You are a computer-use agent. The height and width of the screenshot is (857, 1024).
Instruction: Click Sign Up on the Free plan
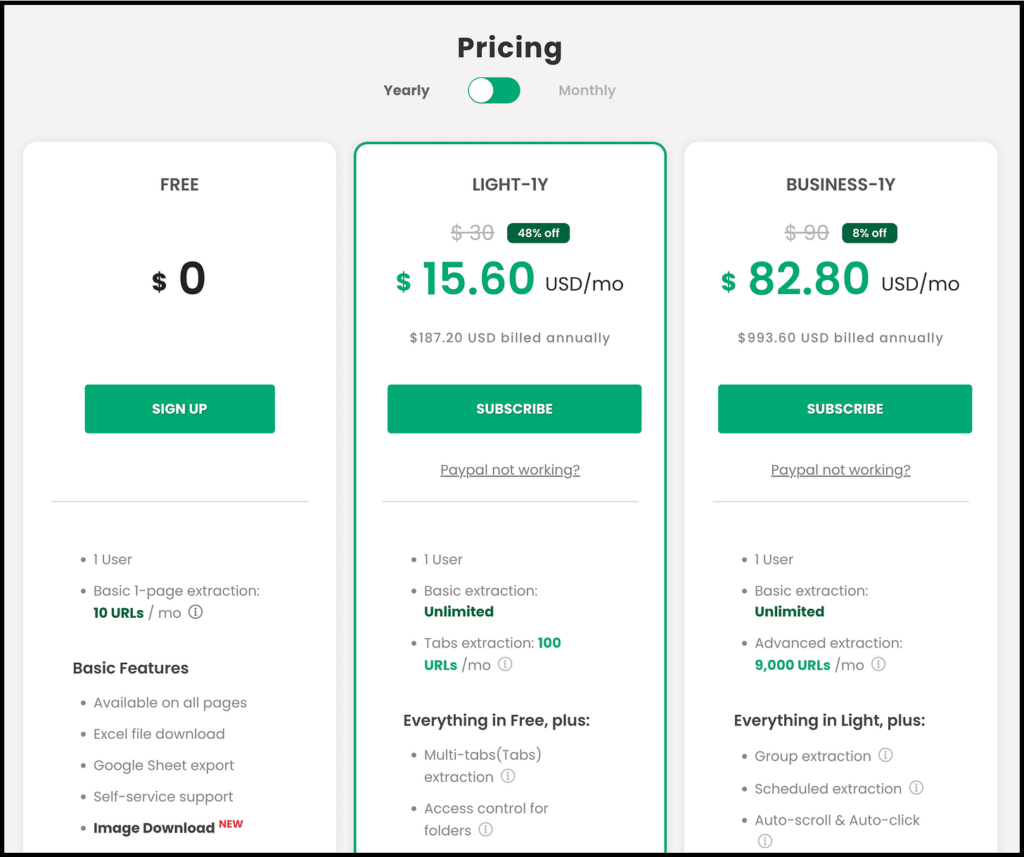(x=179, y=408)
